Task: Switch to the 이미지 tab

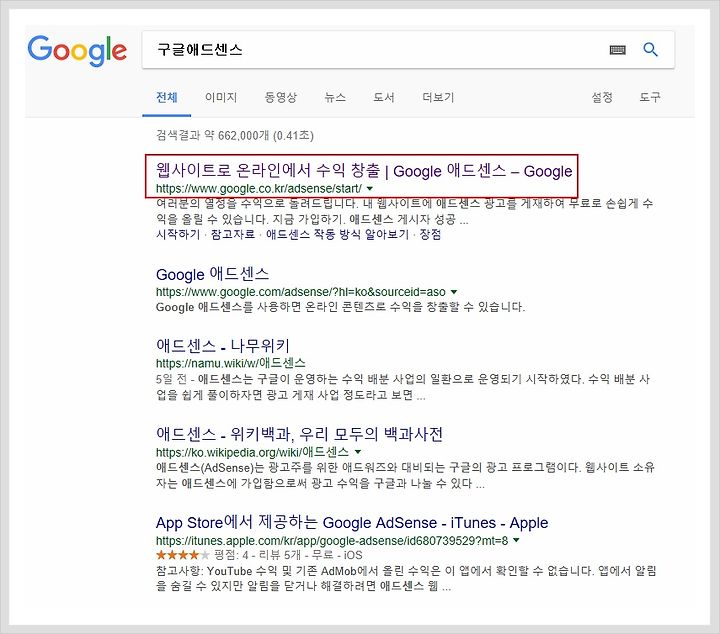Action: coord(221,97)
